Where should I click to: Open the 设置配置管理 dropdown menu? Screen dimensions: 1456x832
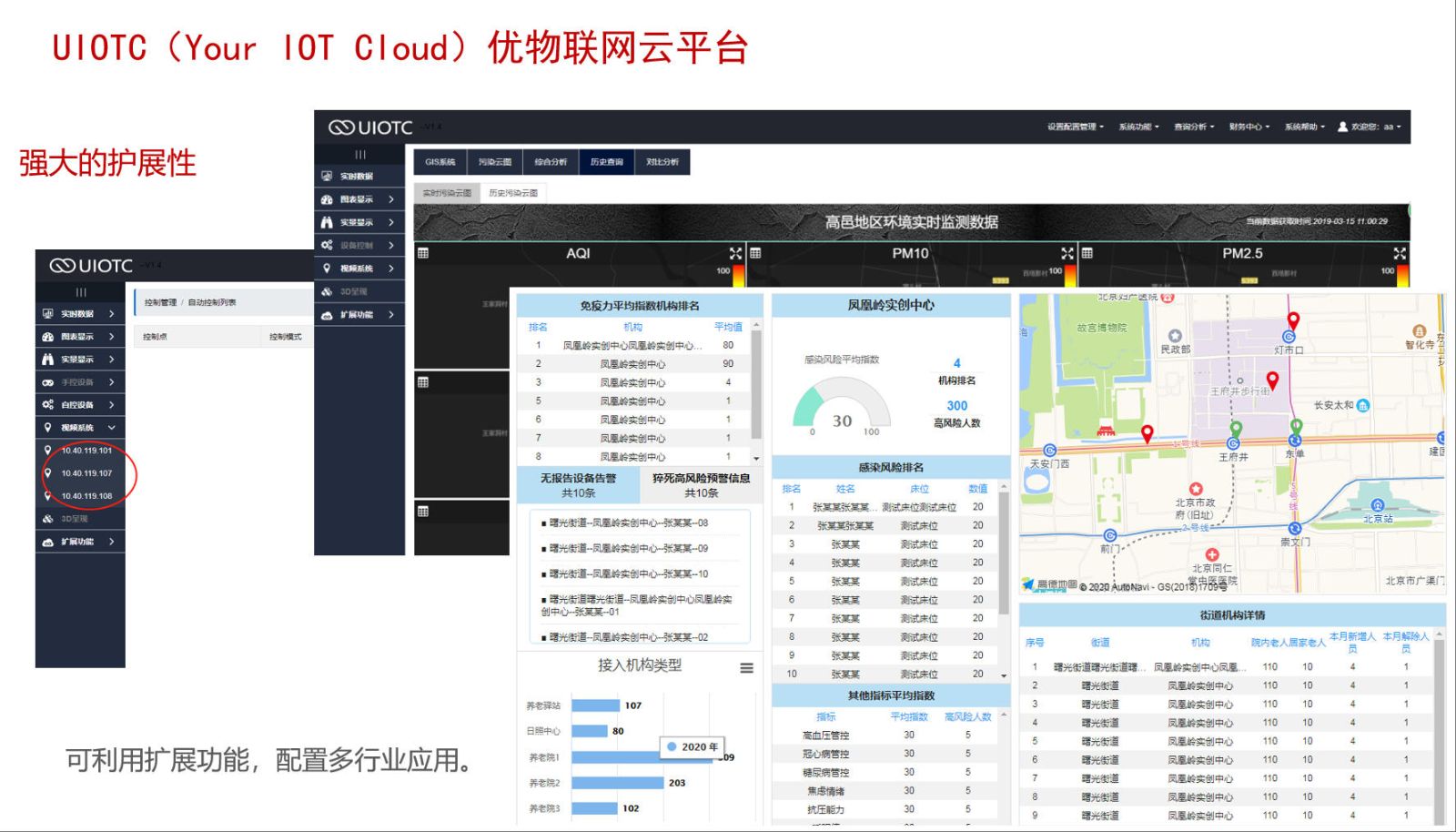[x=1075, y=127]
